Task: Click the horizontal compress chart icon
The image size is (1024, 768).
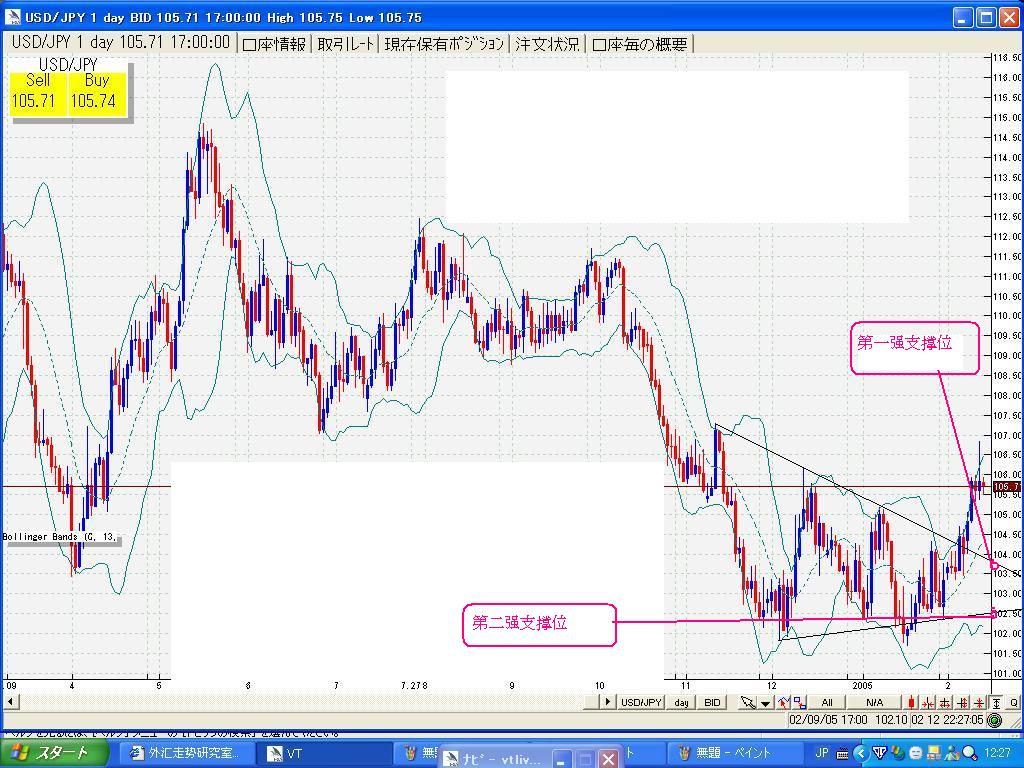Action: pyautogui.click(x=928, y=702)
